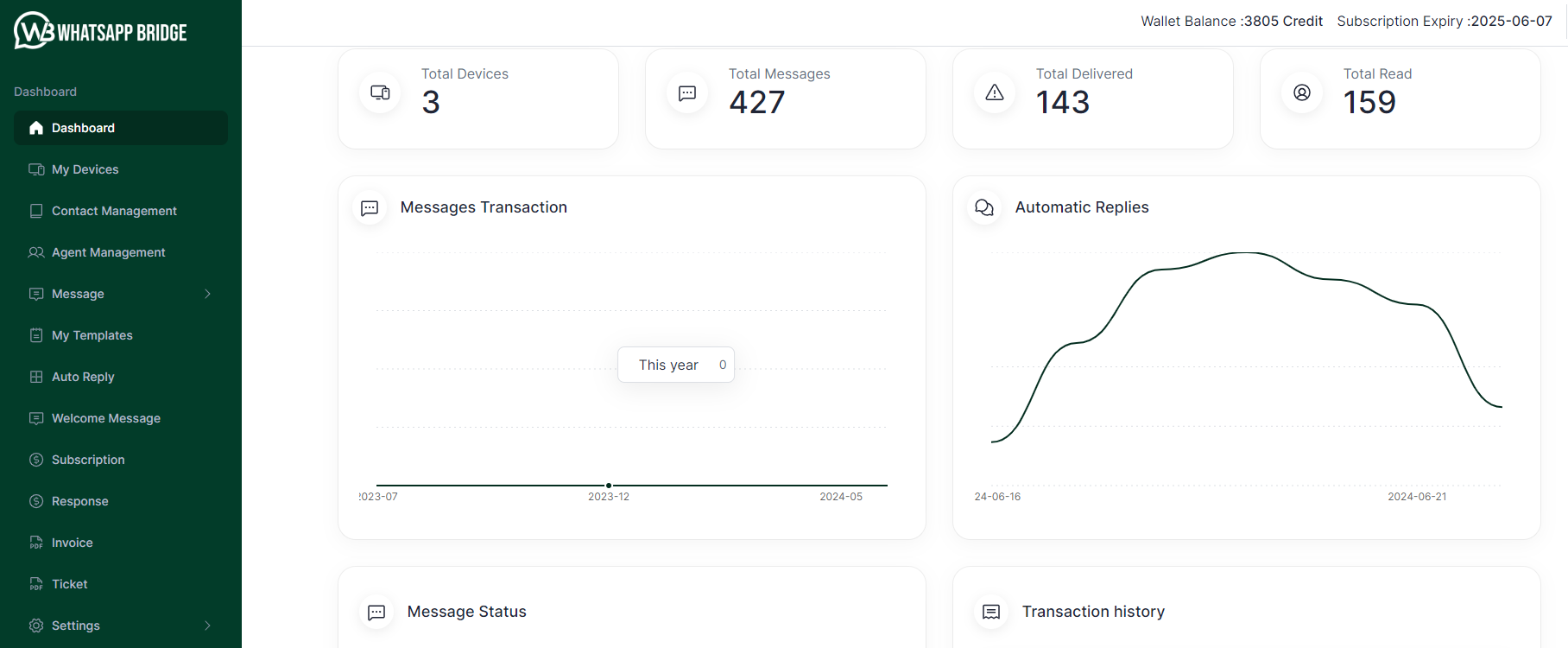Open the Invoice page link
This screenshot has height=648, width=1568.
(121, 543)
